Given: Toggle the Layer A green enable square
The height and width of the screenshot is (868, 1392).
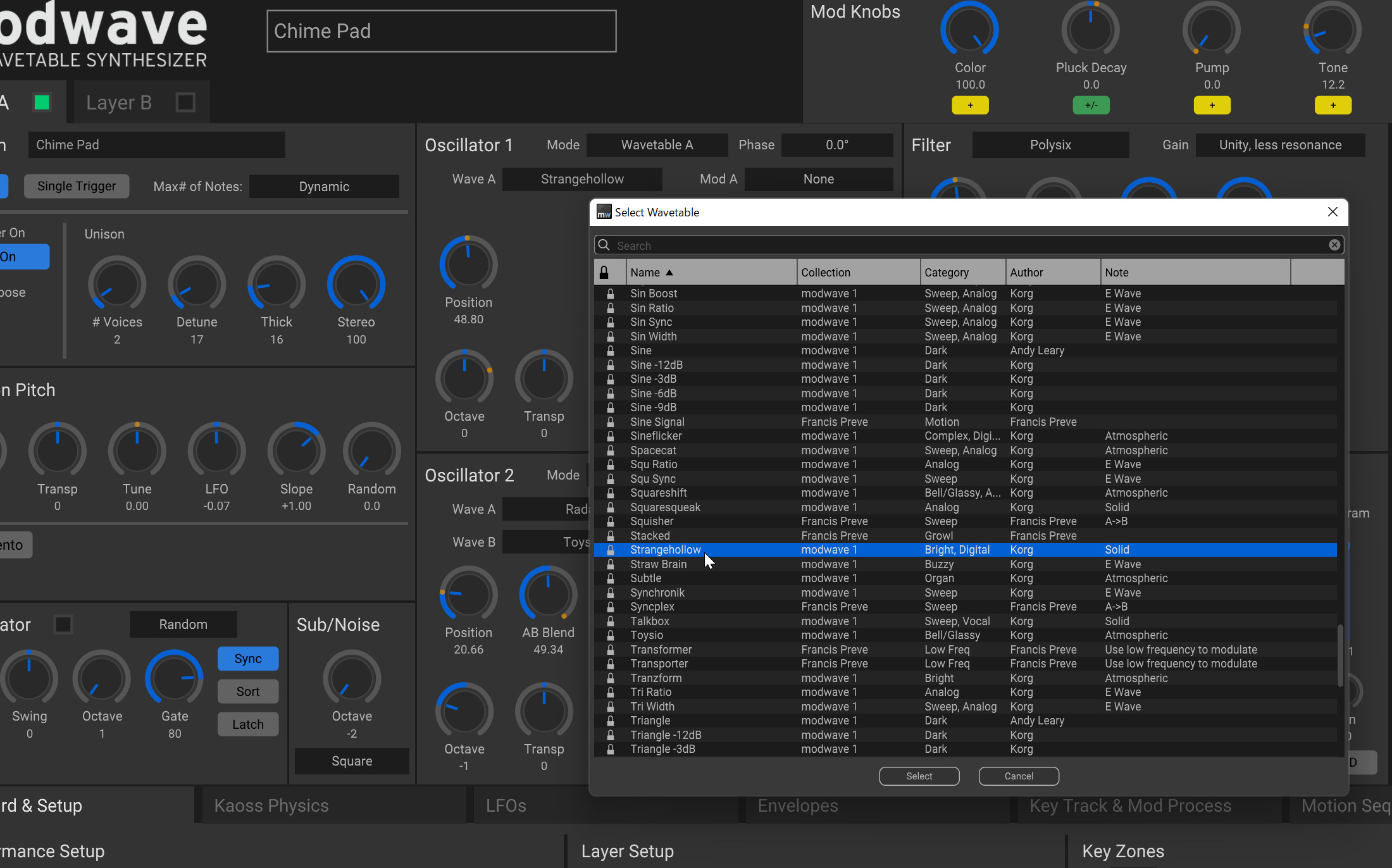Looking at the screenshot, I should (42, 102).
